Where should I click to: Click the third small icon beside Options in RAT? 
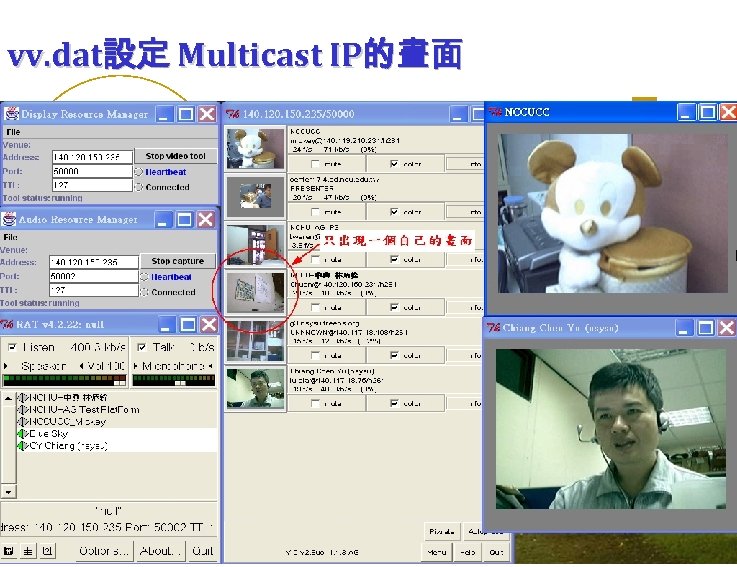[x=47, y=551]
